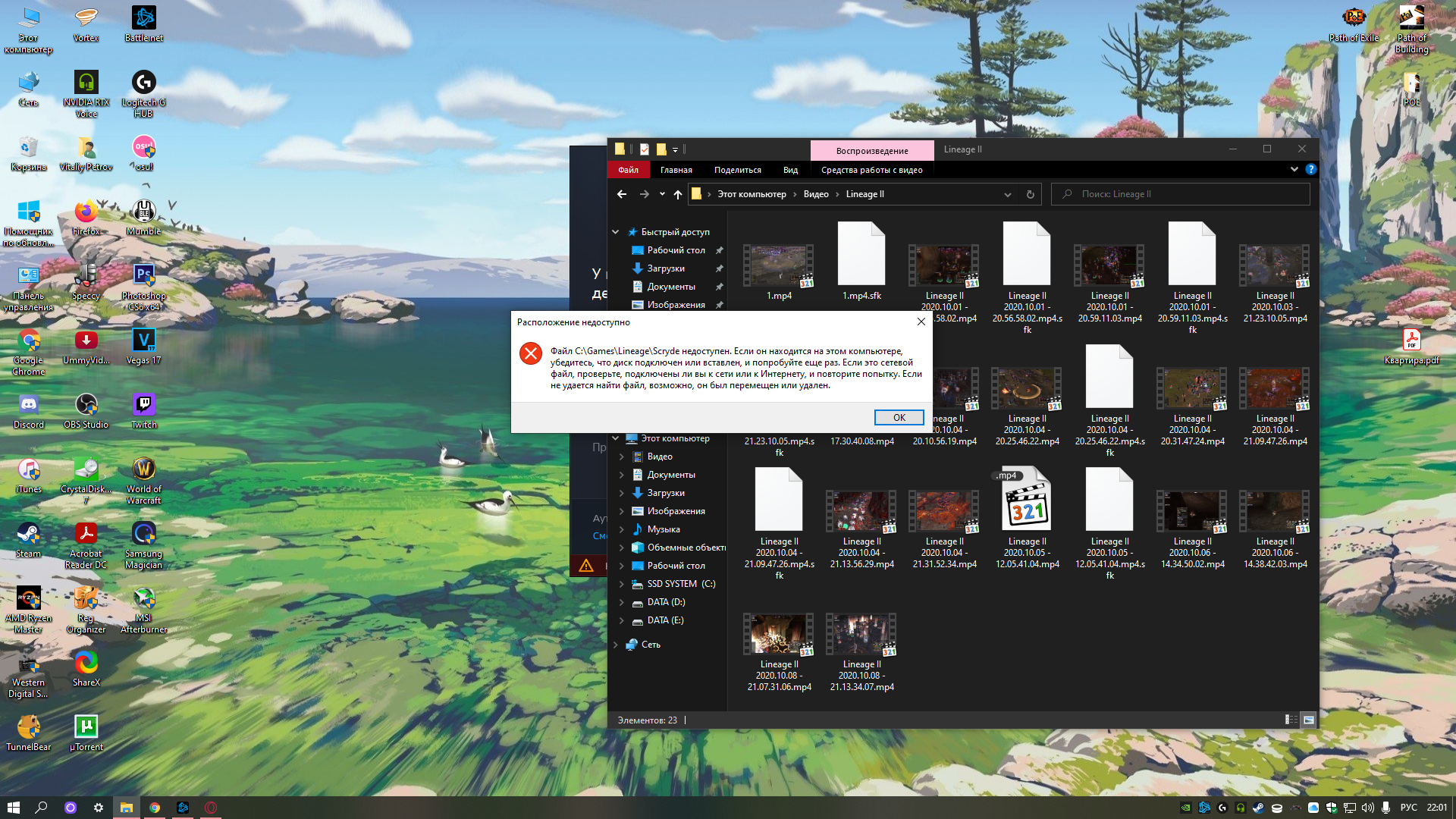Go up one folder level arrow
The image size is (1456, 819).
(x=678, y=194)
